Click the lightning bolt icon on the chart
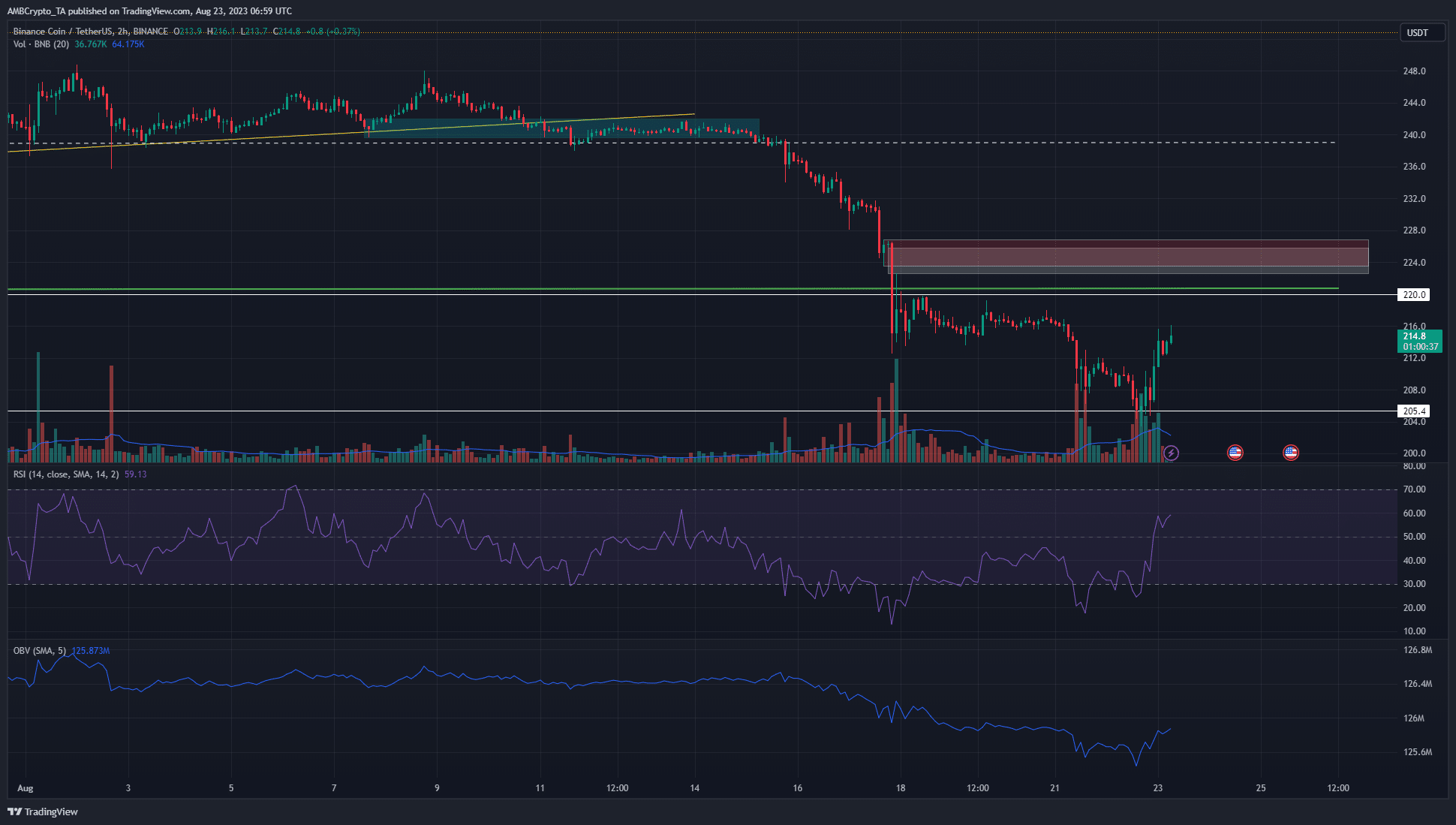Viewport: 1456px width, 825px height. (x=1171, y=453)
